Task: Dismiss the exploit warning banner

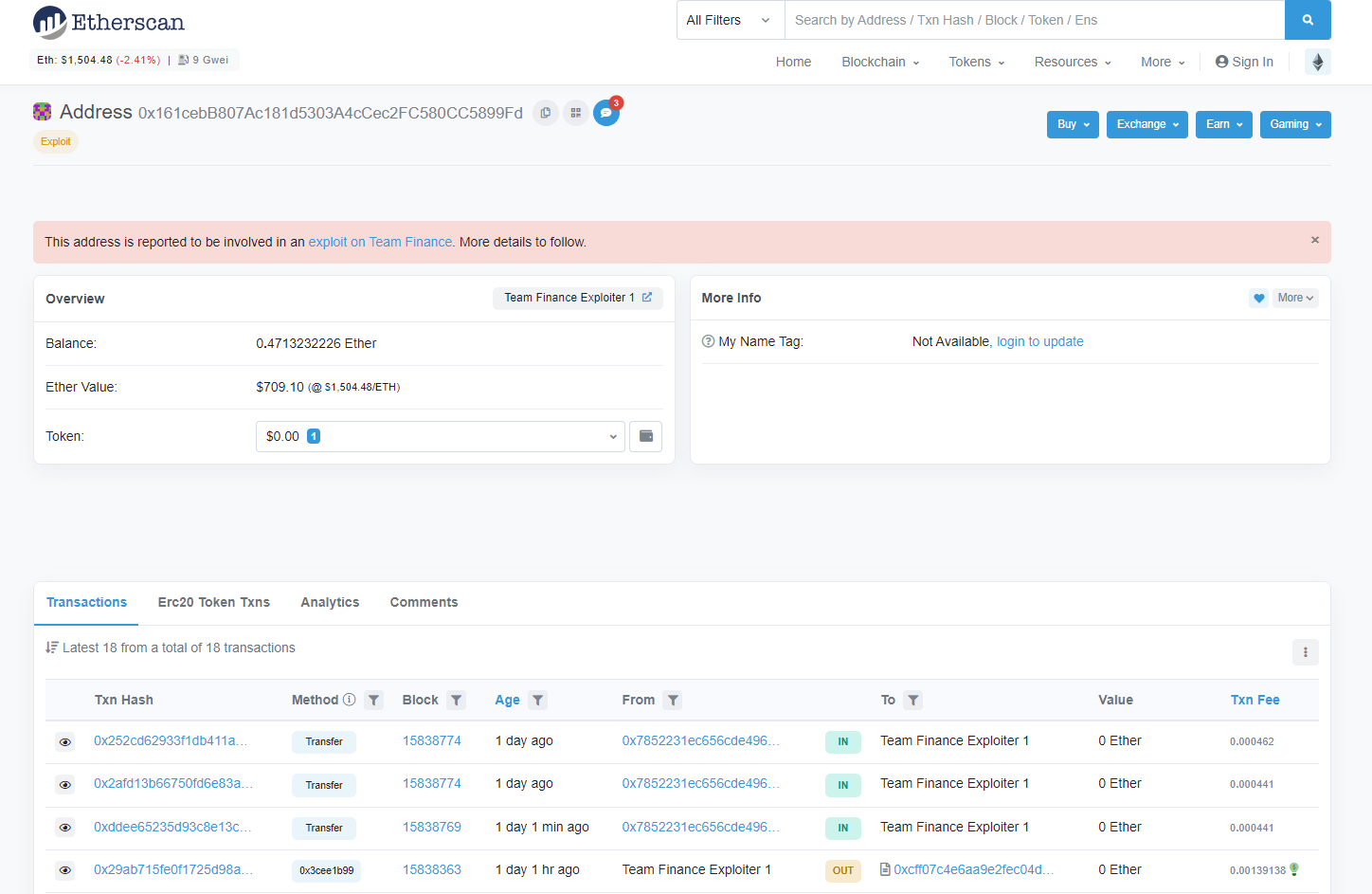Action: tap(1315, 240)
